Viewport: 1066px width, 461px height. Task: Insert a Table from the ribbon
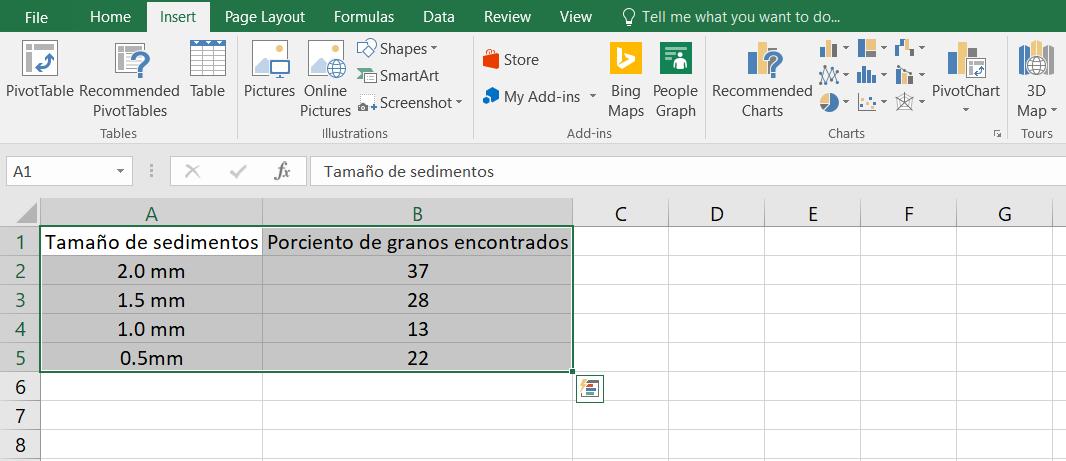click(x=207, y=60)
